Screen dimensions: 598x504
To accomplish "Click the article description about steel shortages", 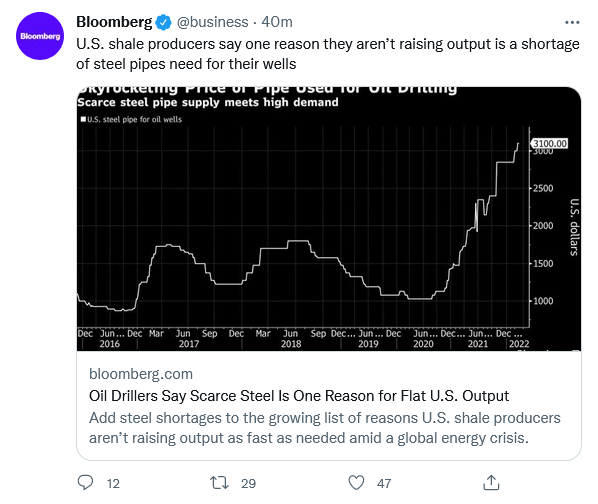I will (325, 428).
